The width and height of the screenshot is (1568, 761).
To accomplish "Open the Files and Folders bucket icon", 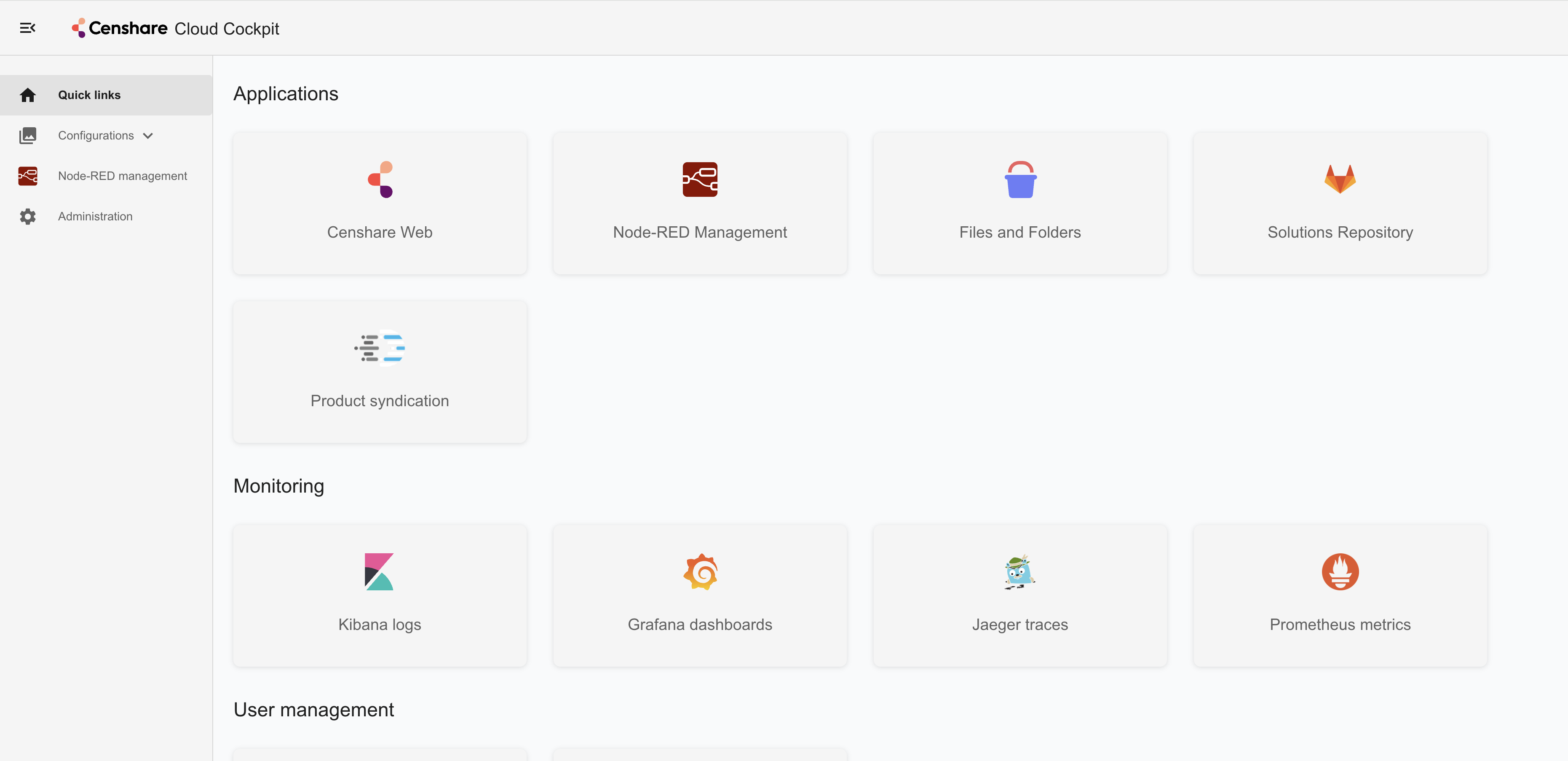I will [1019, 180].
